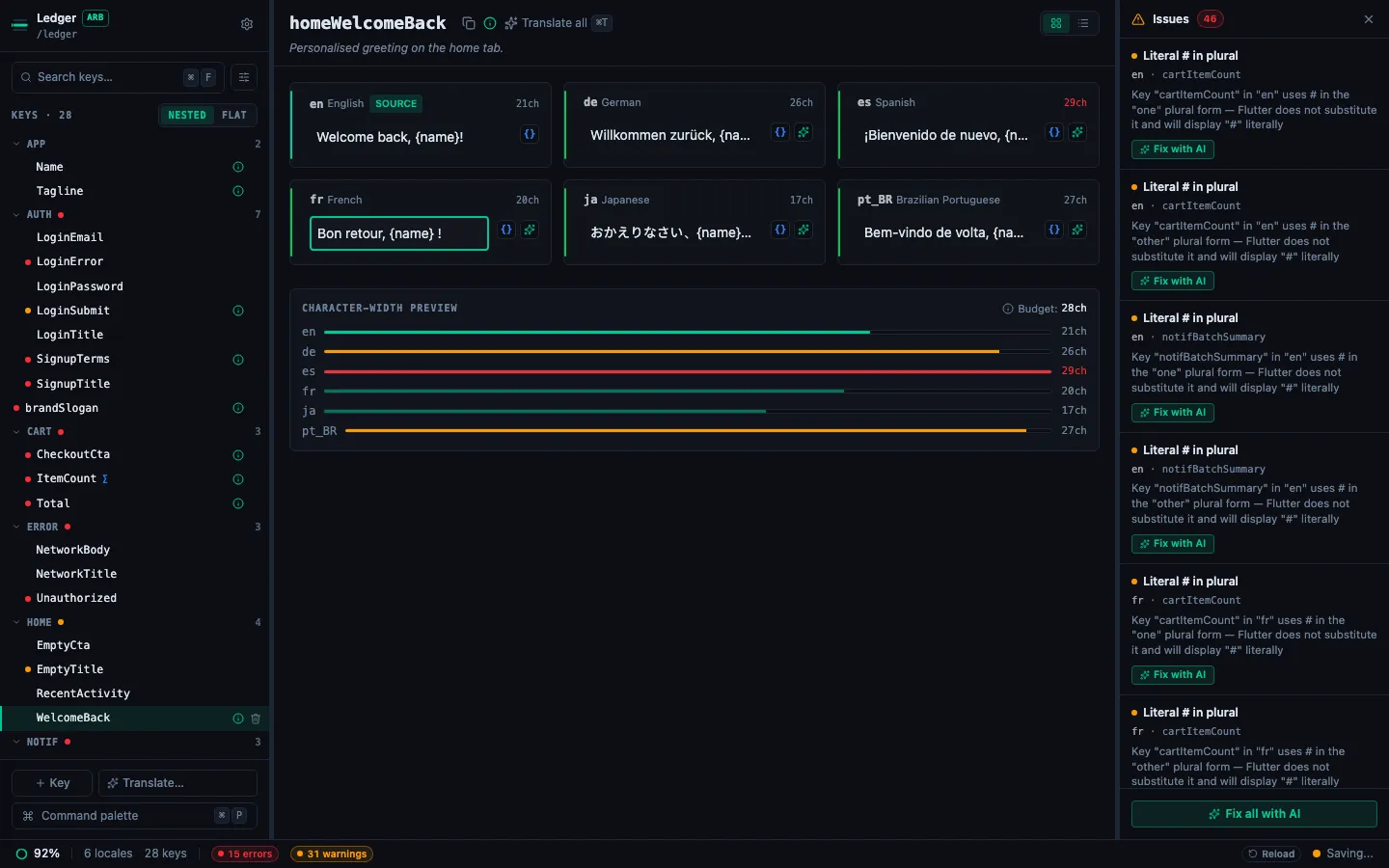Click the French translation text field
This screenshot has height=868, width=1389.
399,233
